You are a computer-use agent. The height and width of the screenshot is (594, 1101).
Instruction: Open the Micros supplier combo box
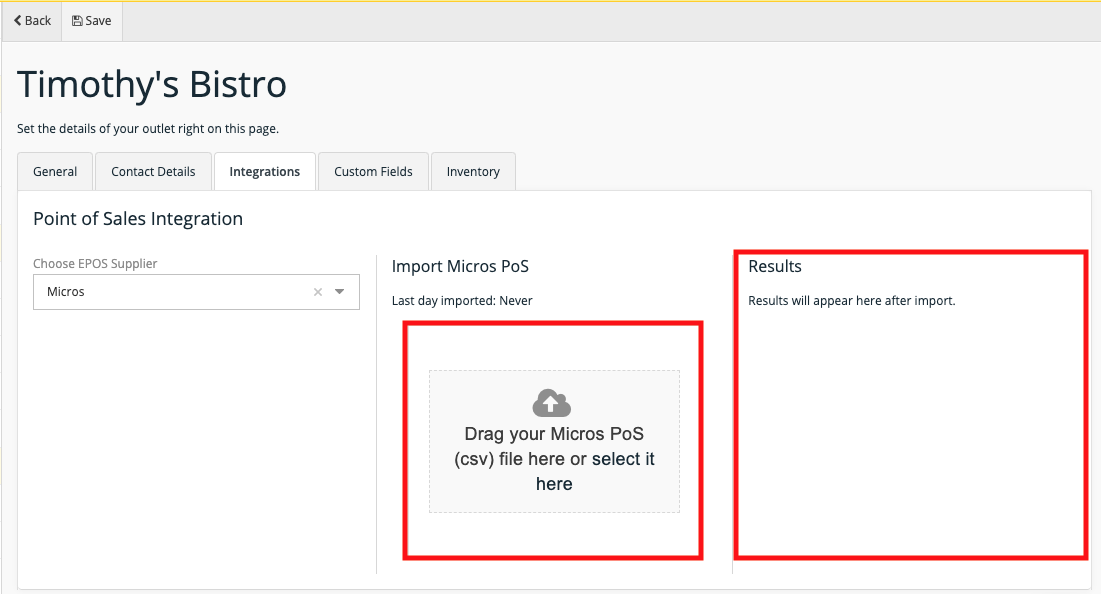170,292
